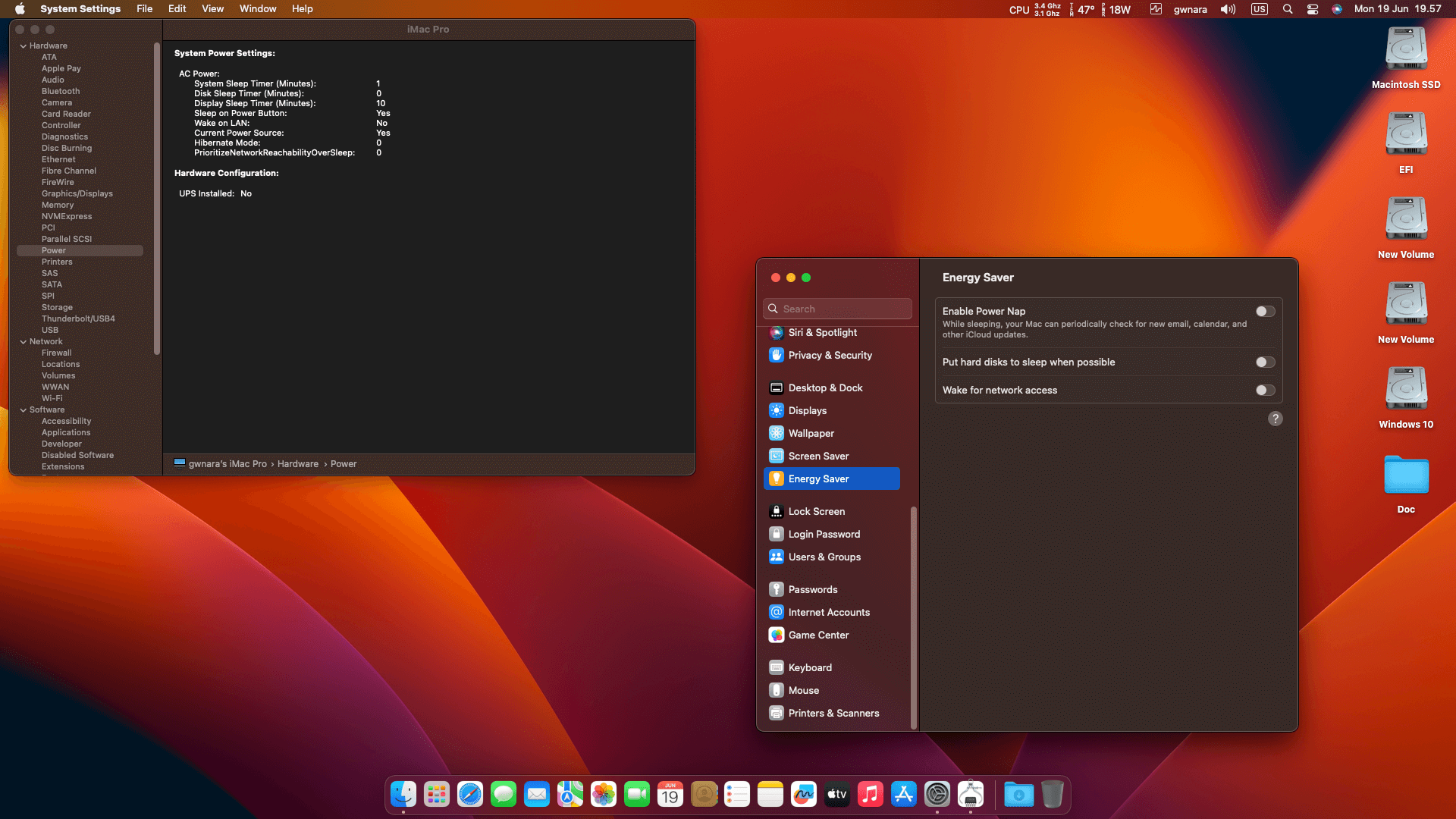Click Hardware in the path bar
1456x819 pixels.
[297, 464]
